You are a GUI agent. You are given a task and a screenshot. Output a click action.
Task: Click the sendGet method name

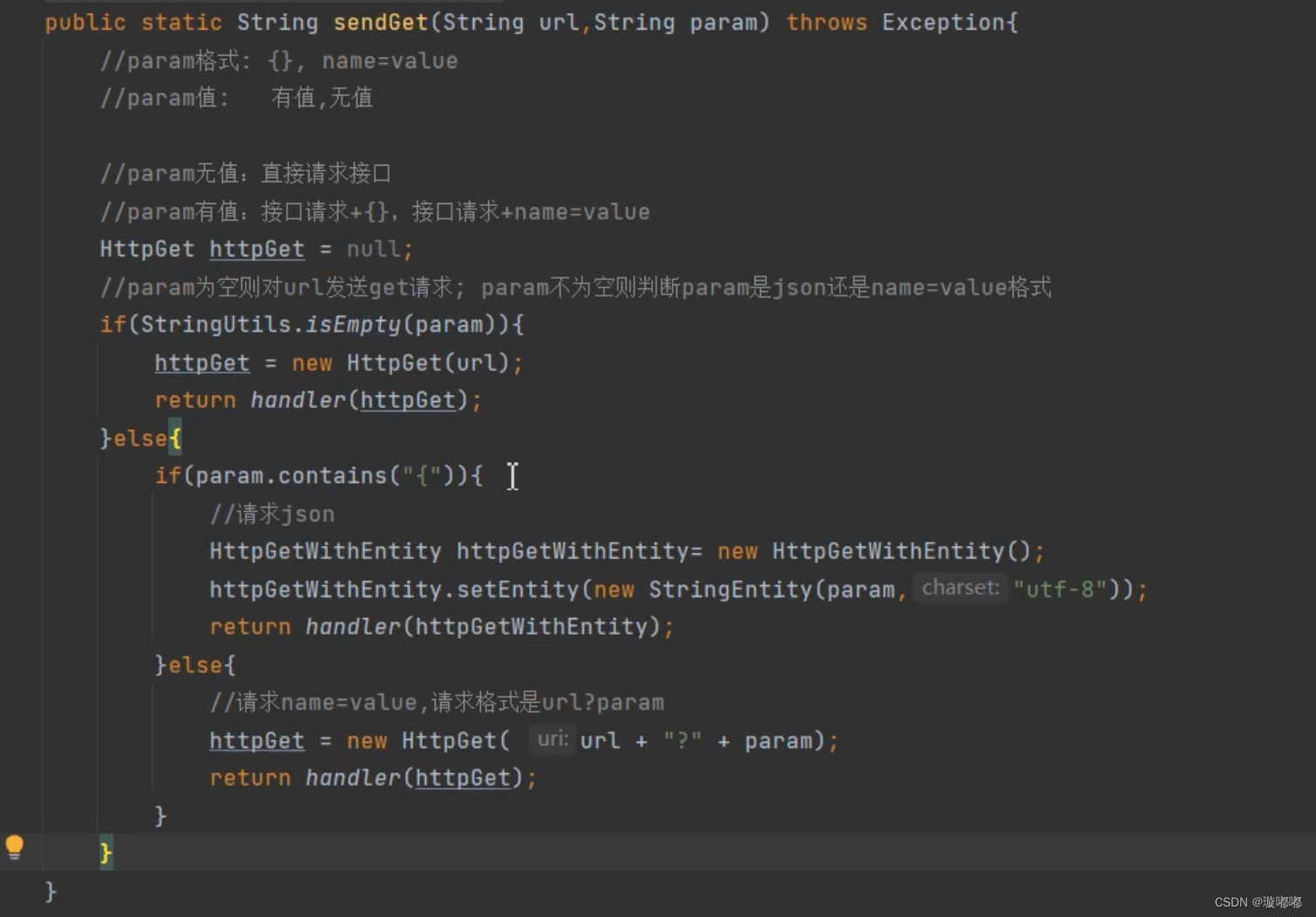(380, 22)
